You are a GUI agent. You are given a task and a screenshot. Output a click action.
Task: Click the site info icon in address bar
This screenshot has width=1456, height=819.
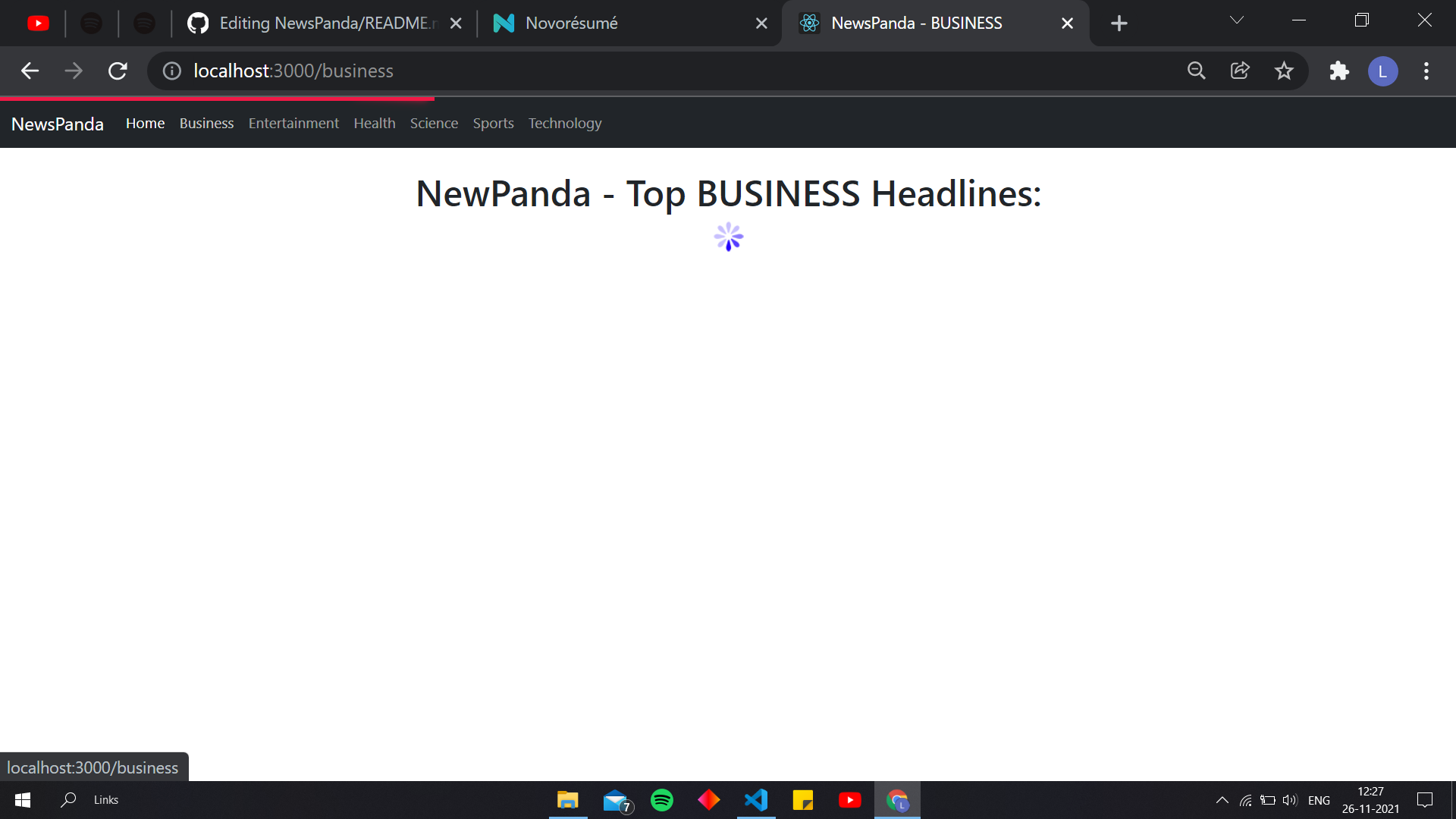coord(171,71)
